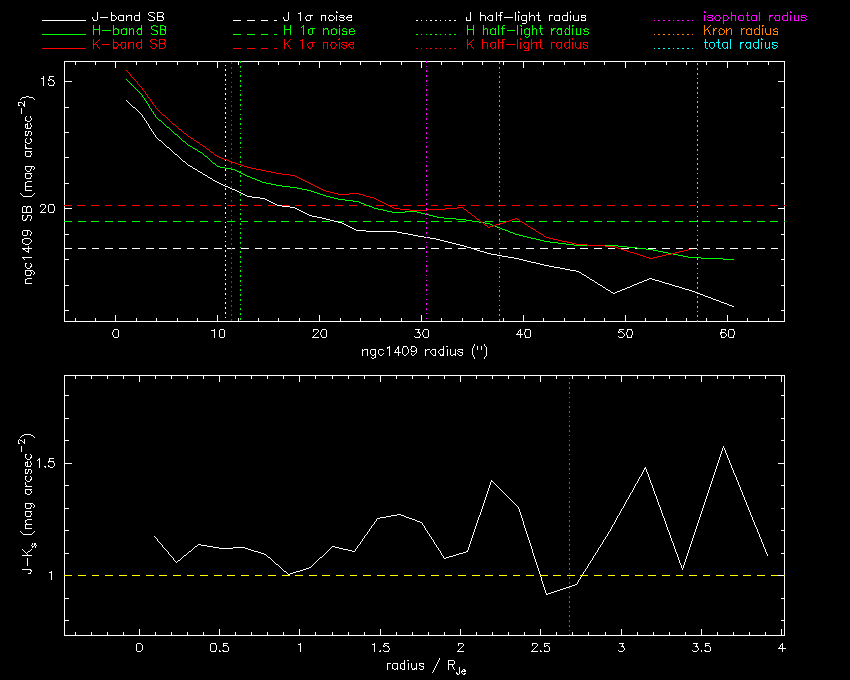Viewport: 850px width, 680px height.
Task: Click the '1.5' tick label on bottom y-axis
Action: point(46,464)
